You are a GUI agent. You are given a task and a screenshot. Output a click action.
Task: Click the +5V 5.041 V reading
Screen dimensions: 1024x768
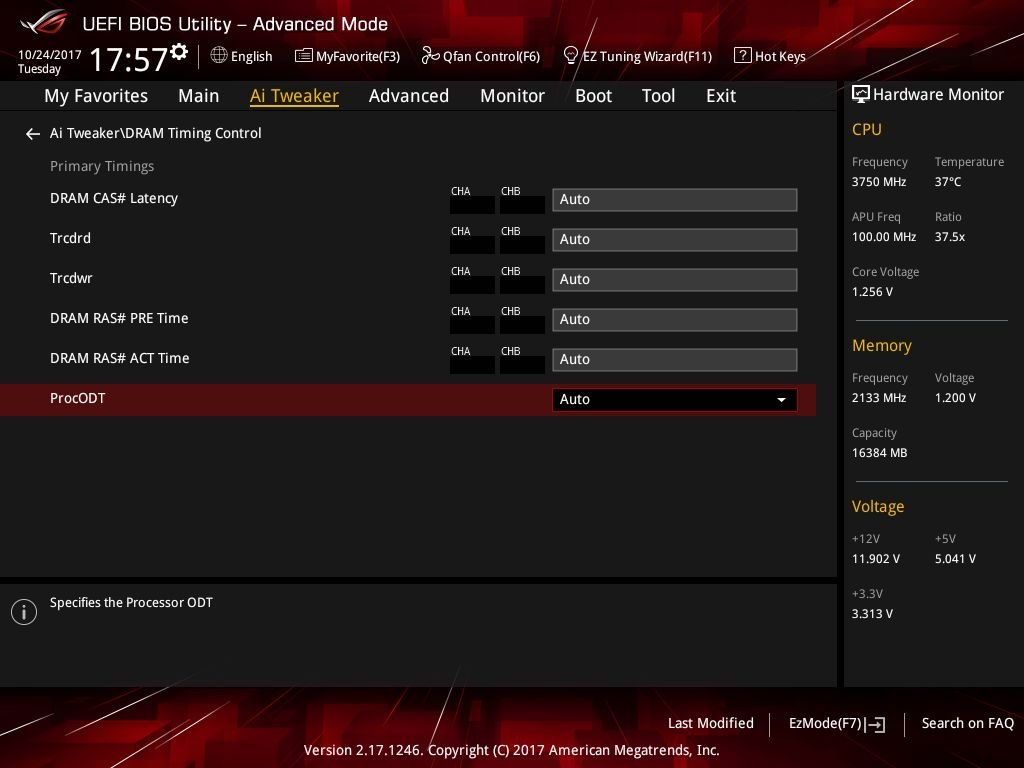[955, 559]
